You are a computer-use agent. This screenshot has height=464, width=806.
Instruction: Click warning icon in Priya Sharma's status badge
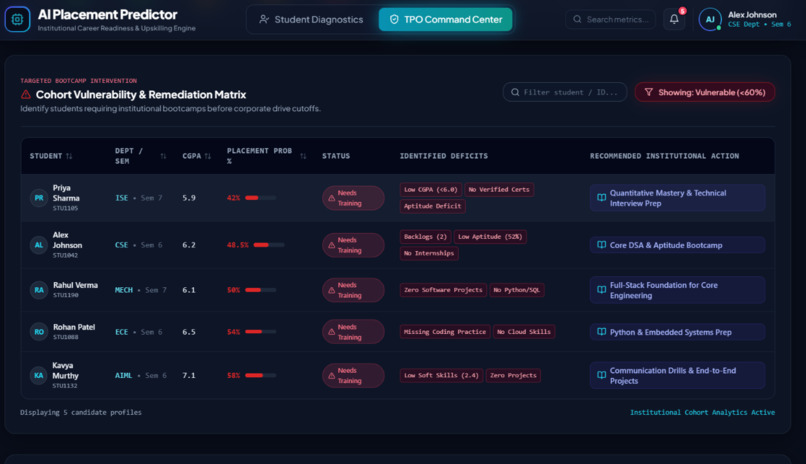coord(332,198)
